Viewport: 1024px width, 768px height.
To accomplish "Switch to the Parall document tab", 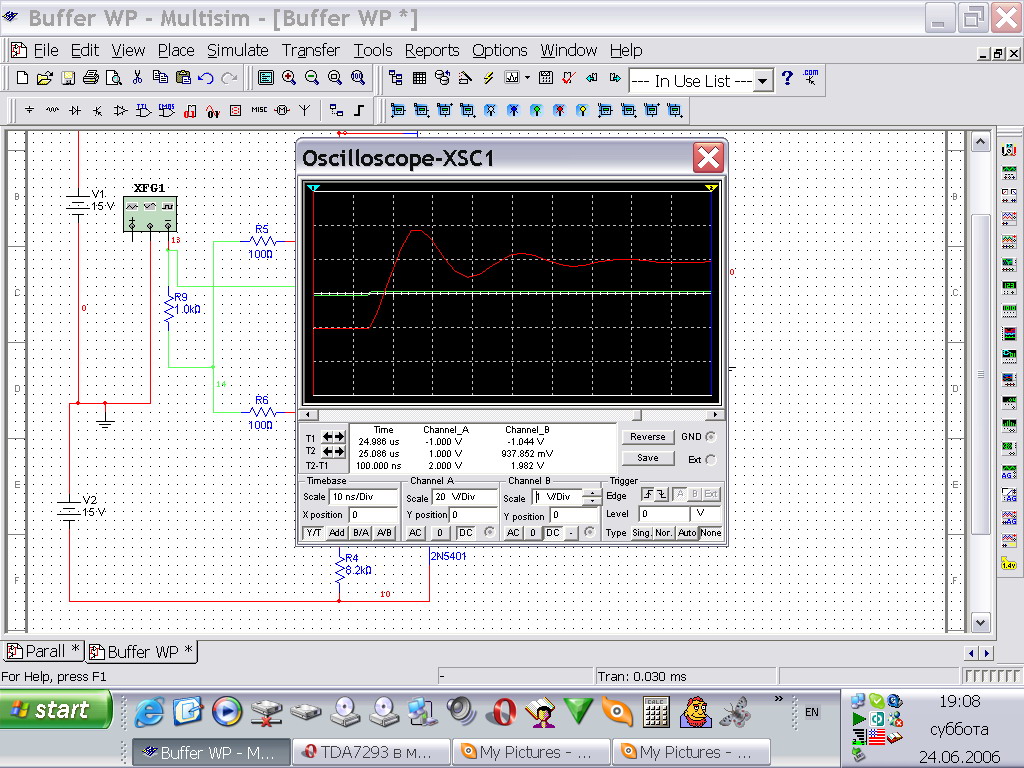I will pyautogui.click(x=43, y=651).
